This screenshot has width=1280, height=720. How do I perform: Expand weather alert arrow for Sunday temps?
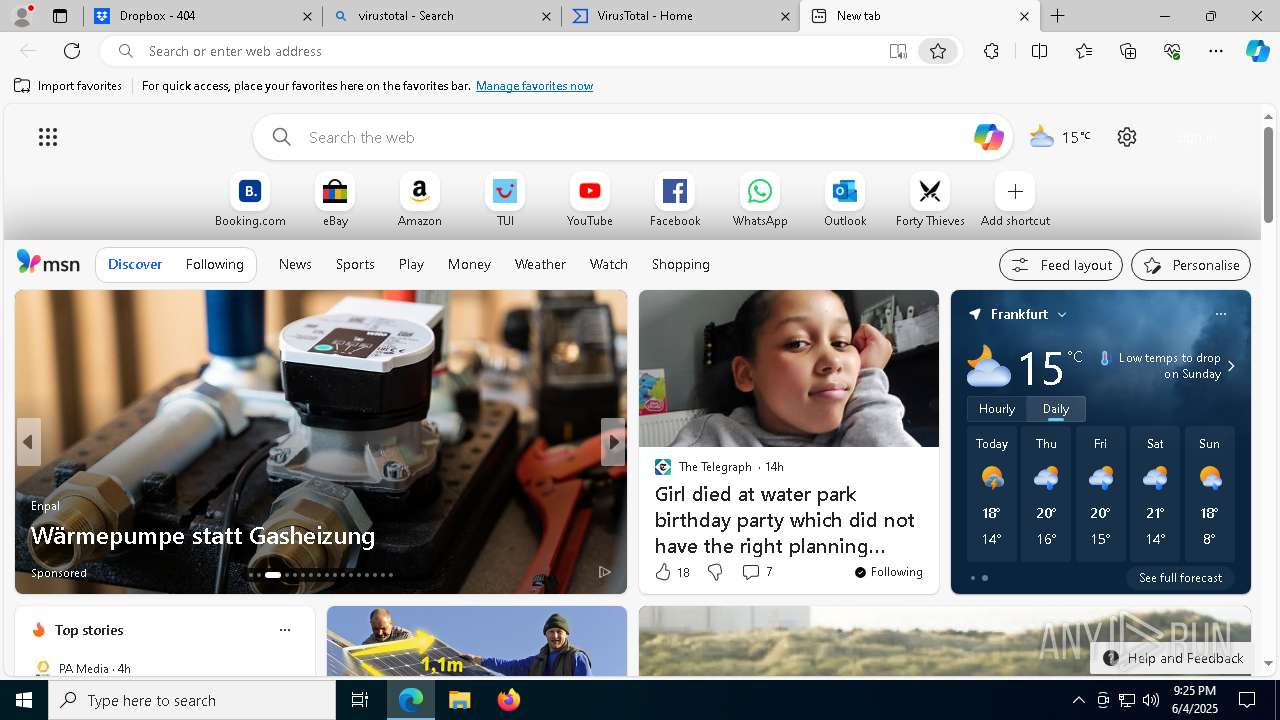1231,366
